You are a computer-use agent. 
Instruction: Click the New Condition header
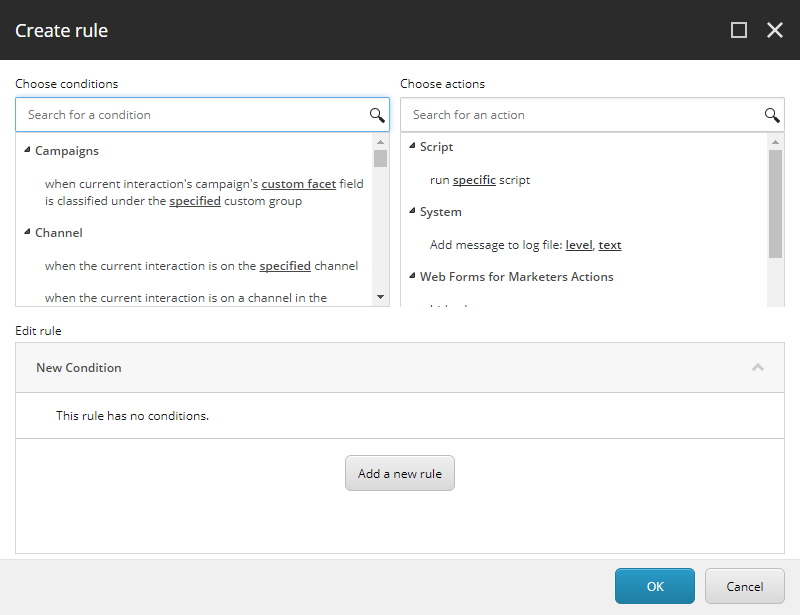click(399, 367)
